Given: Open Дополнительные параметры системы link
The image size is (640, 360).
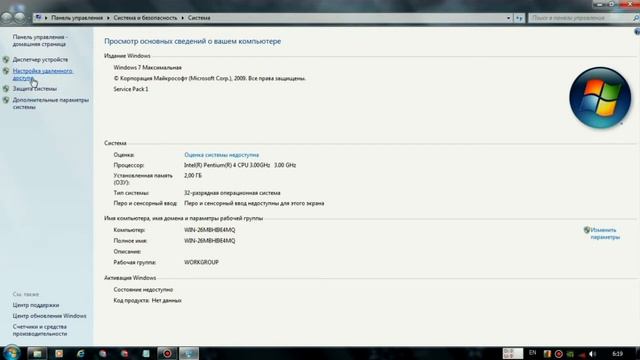Looking at the screenshot, I should (50, 103).
